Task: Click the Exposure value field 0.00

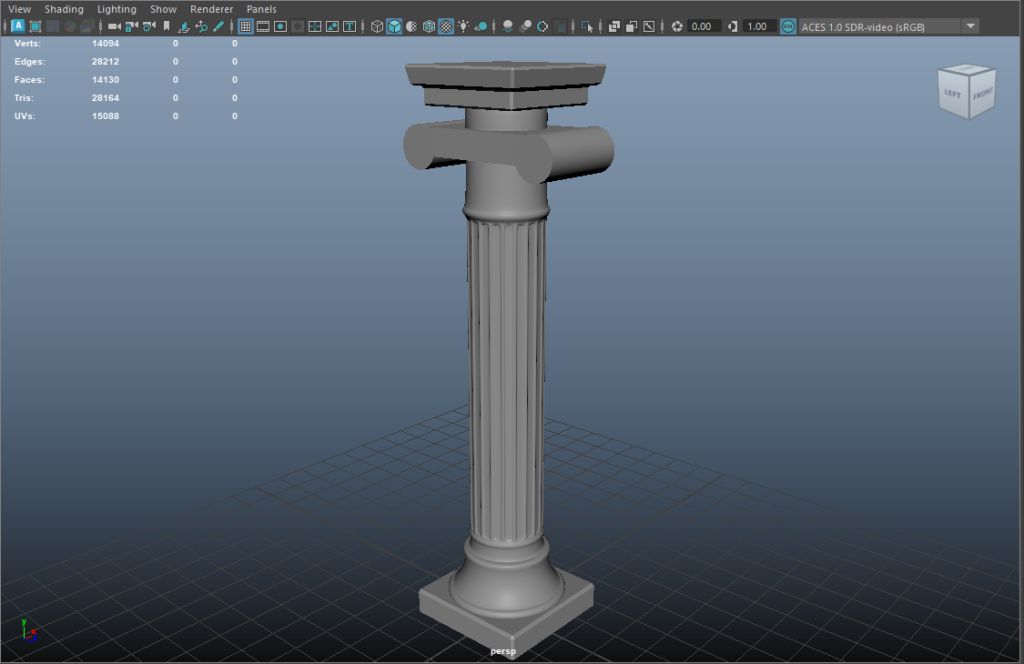Action: pos(704,27)
